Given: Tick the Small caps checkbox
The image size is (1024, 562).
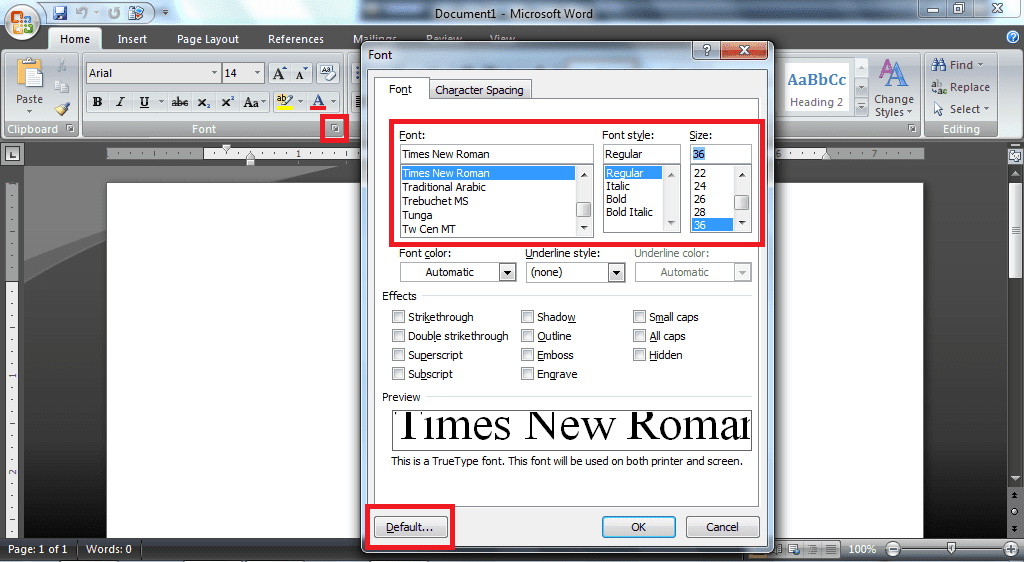Looking at the screenshot, I should click(x=639, y=317).
